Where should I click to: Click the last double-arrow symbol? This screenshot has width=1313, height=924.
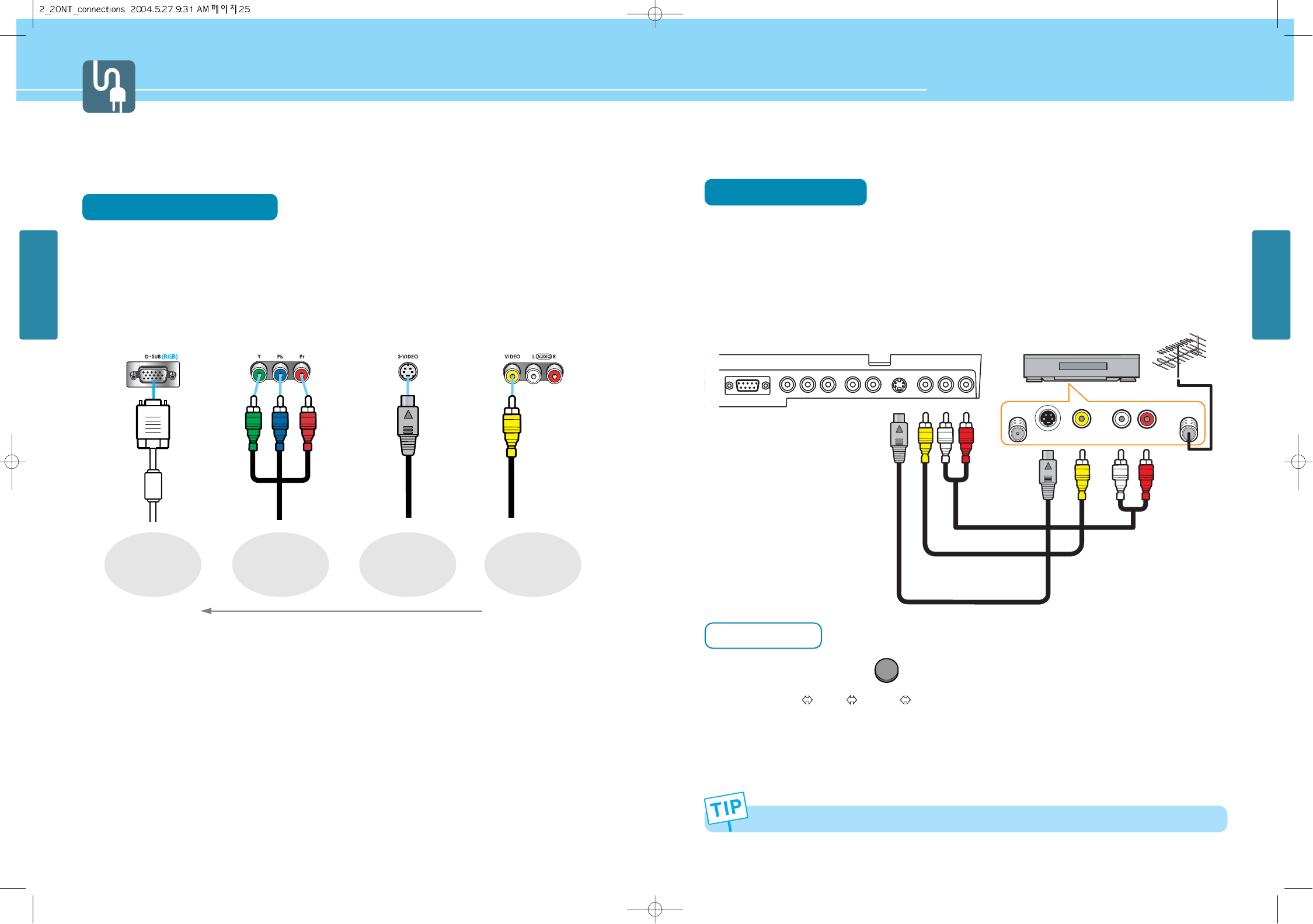pyautogui.click(x=905, y=700)
